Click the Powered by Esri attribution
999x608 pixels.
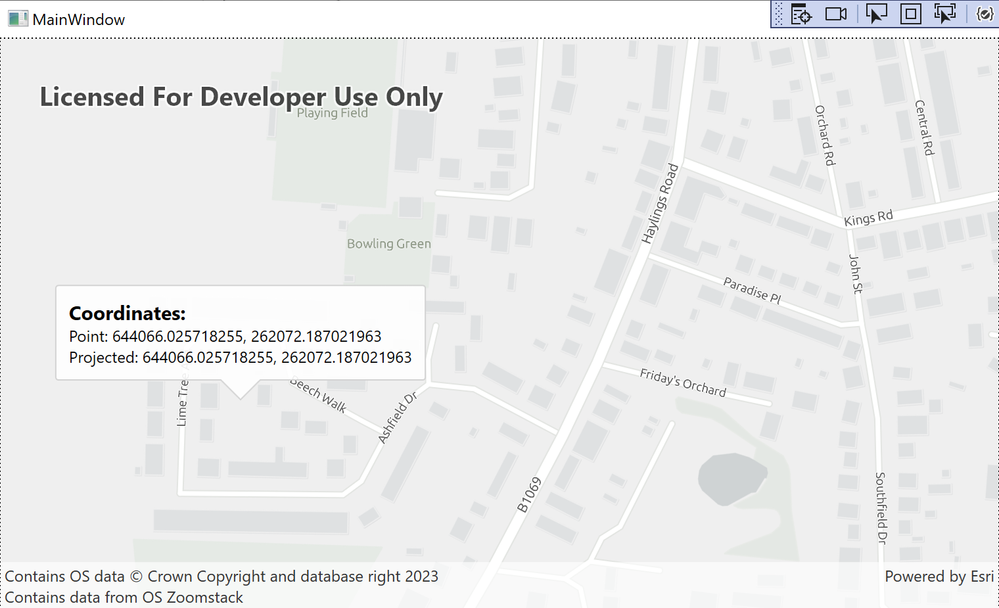pyautogui.click(x=939, y=576)
